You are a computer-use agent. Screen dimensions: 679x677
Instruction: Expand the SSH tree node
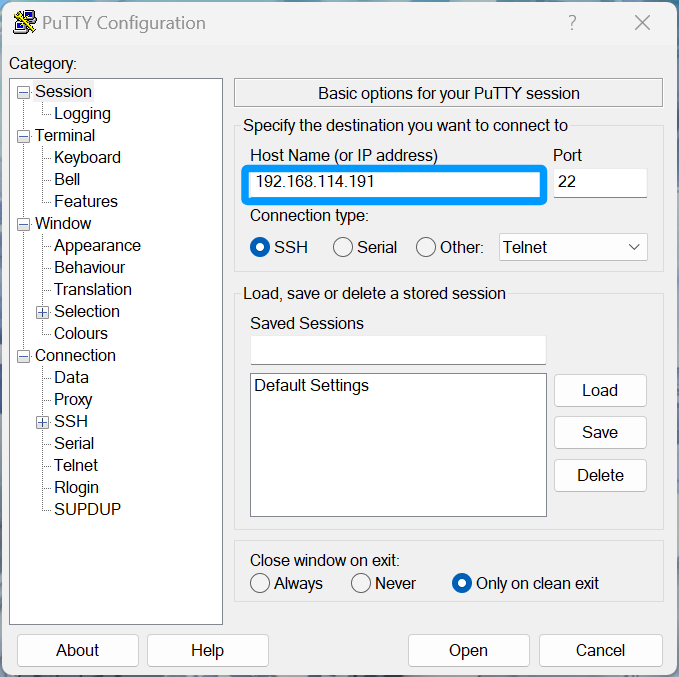(43, 422)
